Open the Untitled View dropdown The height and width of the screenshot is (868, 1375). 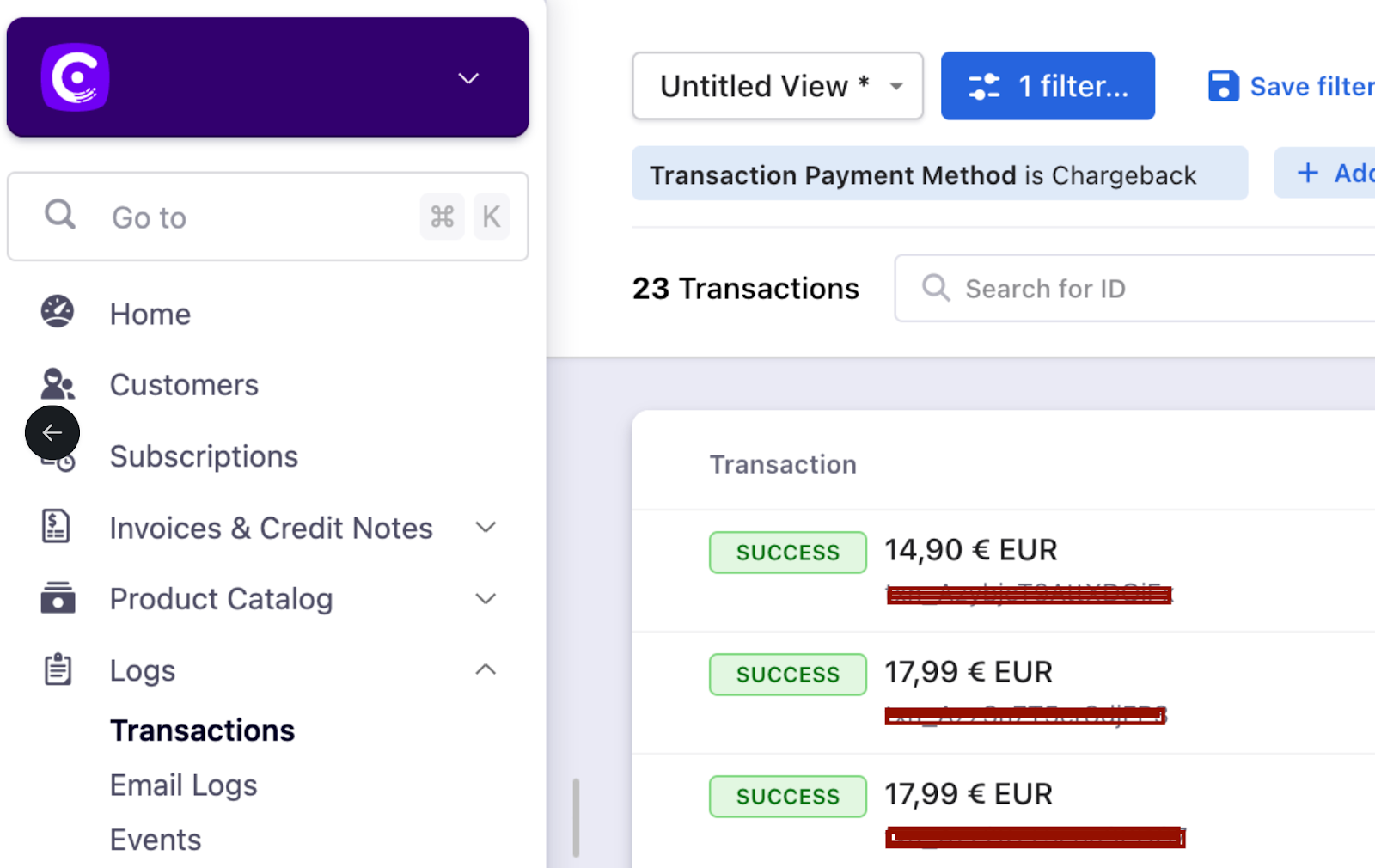click(x=778, y=86)
